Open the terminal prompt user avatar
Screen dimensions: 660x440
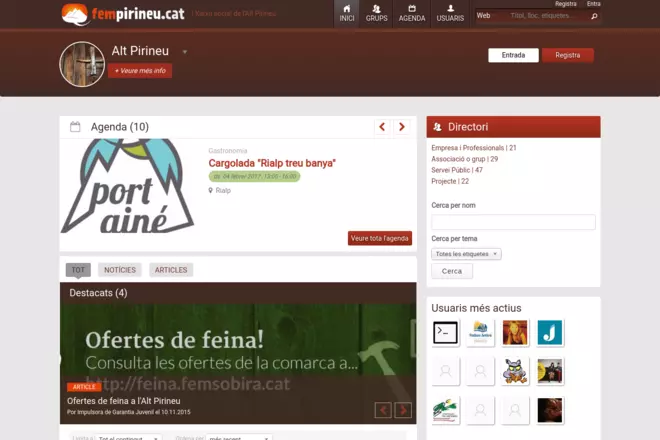(x=445, y=333)
